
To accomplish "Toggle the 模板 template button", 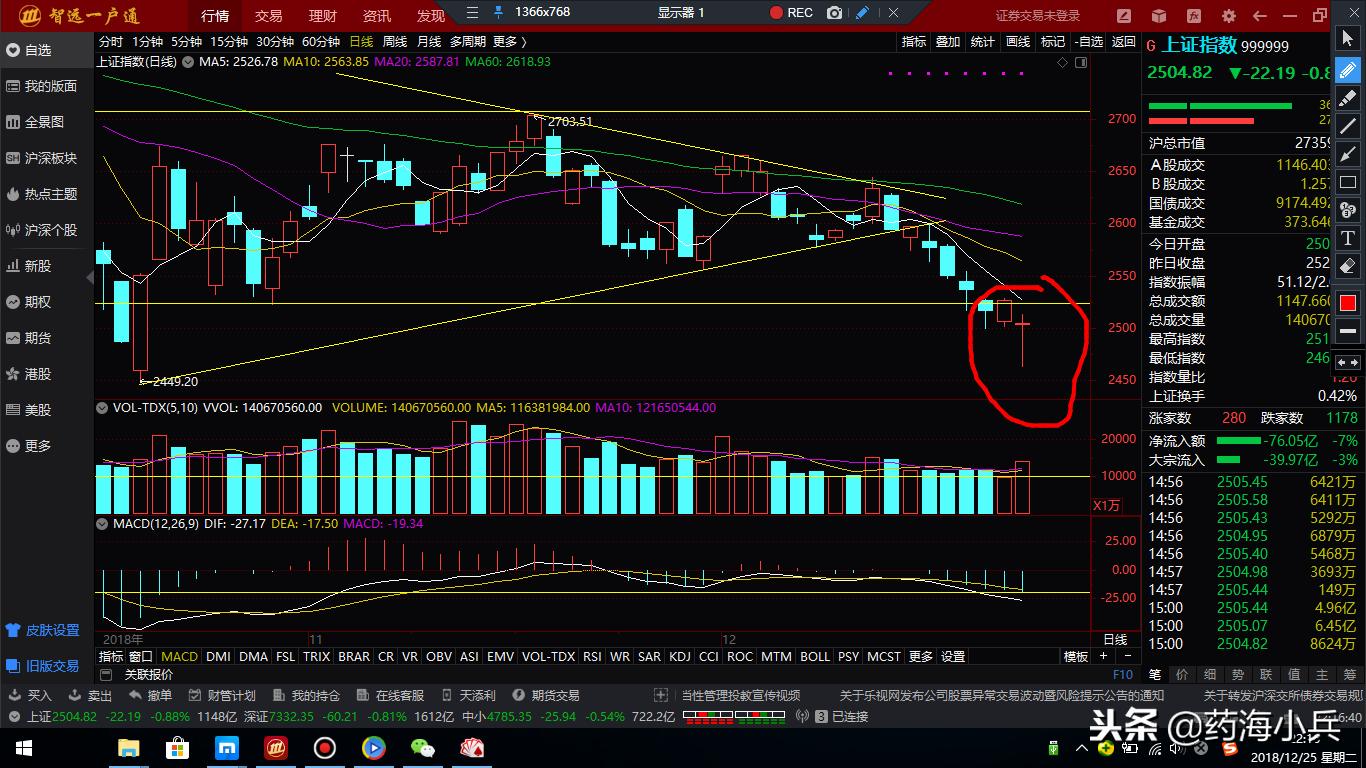I will coord(1076,656).
